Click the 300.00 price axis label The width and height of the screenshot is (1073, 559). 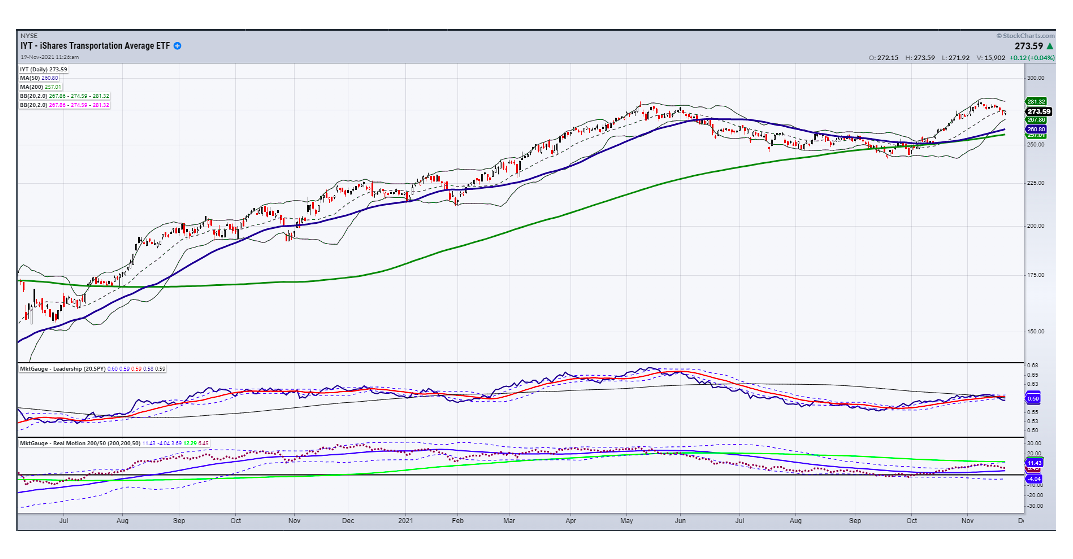point(1036,78)
